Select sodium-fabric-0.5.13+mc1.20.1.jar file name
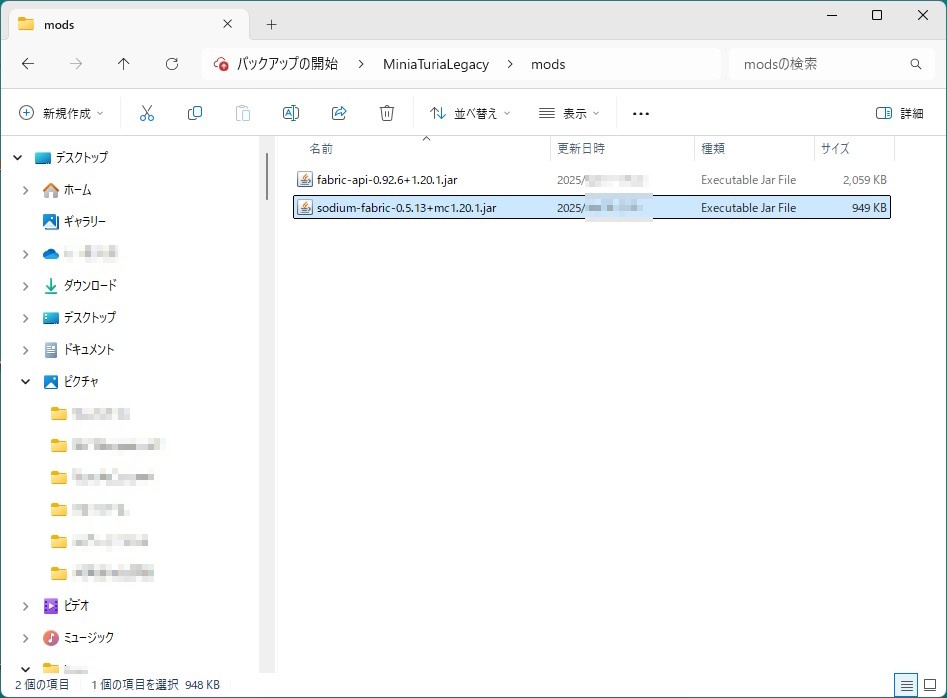The image size is (947, 698). coord(406,208)
